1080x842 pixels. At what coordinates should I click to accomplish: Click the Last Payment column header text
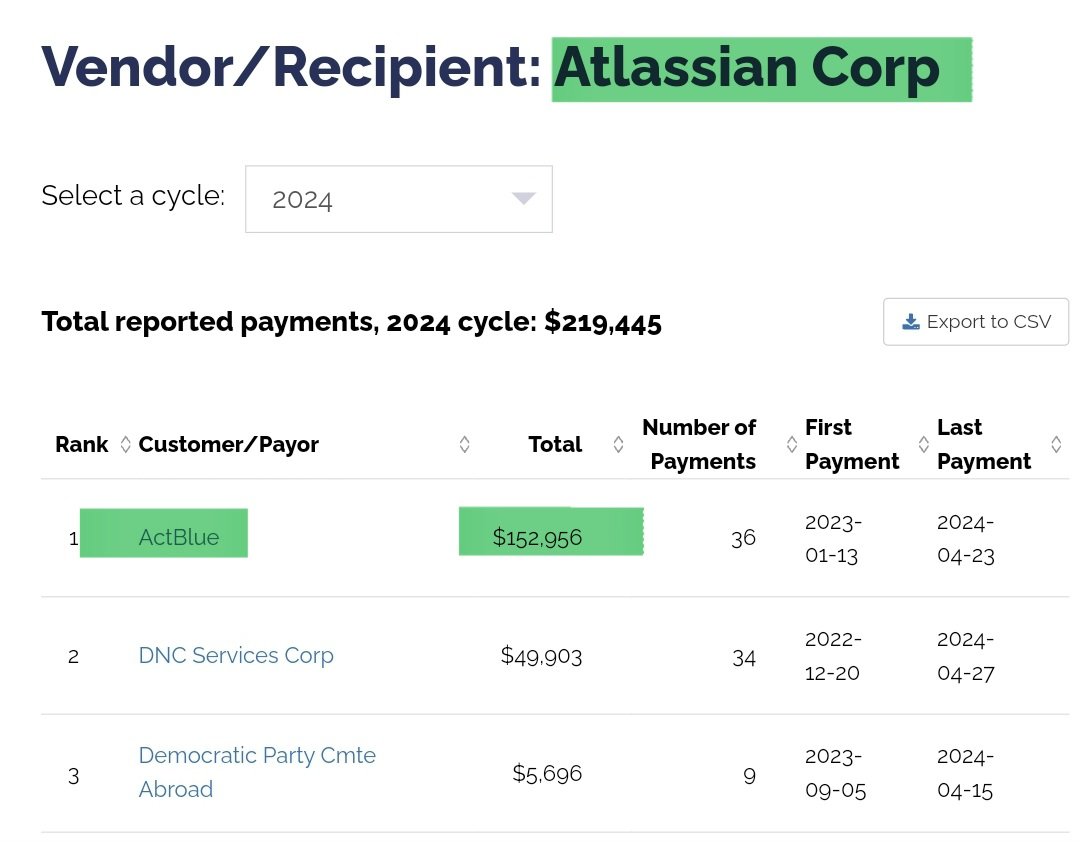tap(984, 444)
